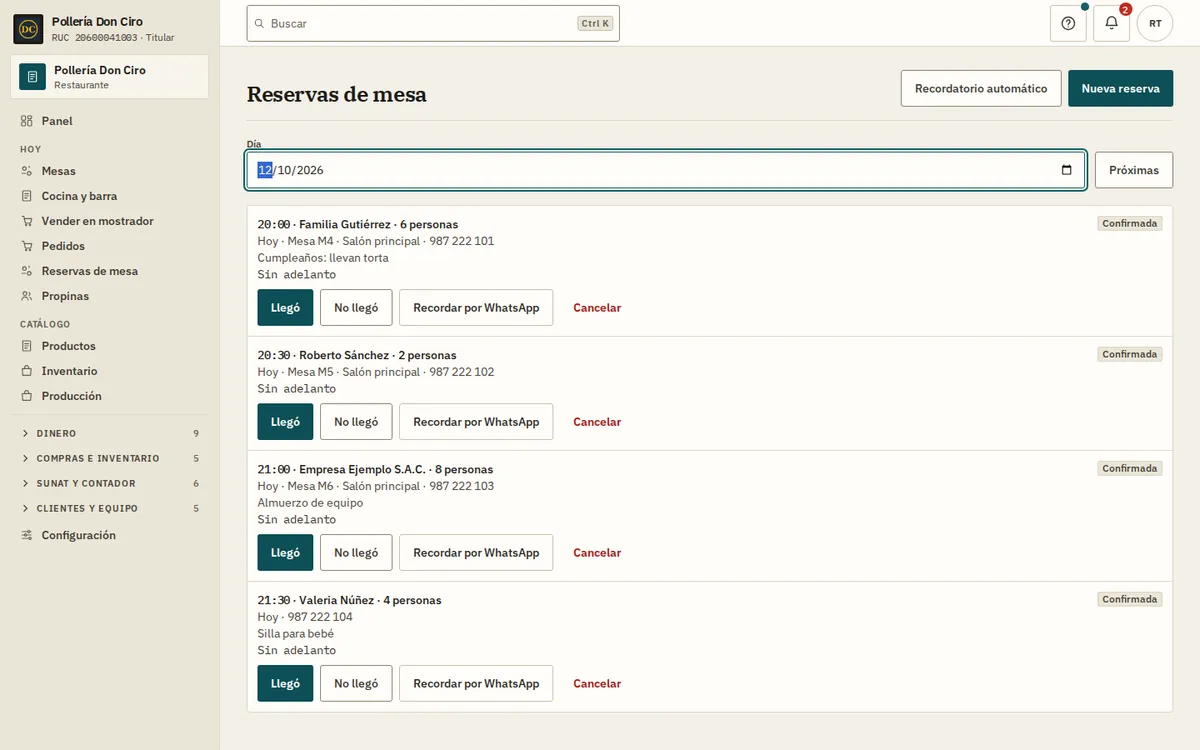Click the Inventario bag icon
1200x750 pixels.
point(27,371)
